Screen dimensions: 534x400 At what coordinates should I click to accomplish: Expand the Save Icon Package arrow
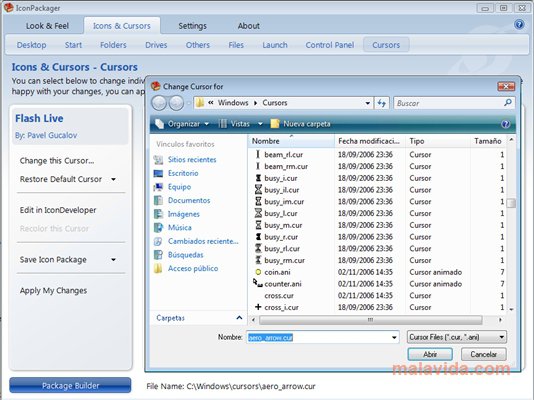[113, 260]
